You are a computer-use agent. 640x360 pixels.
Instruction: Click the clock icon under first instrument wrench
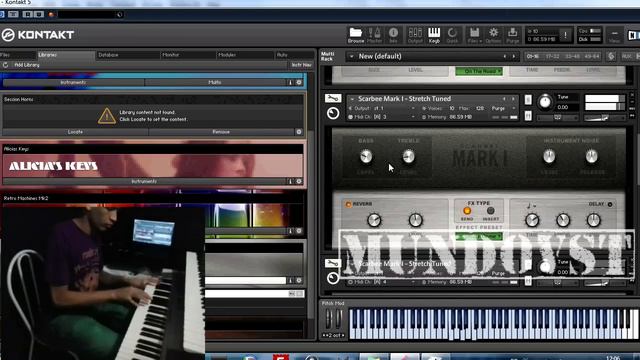pos(333,113)
